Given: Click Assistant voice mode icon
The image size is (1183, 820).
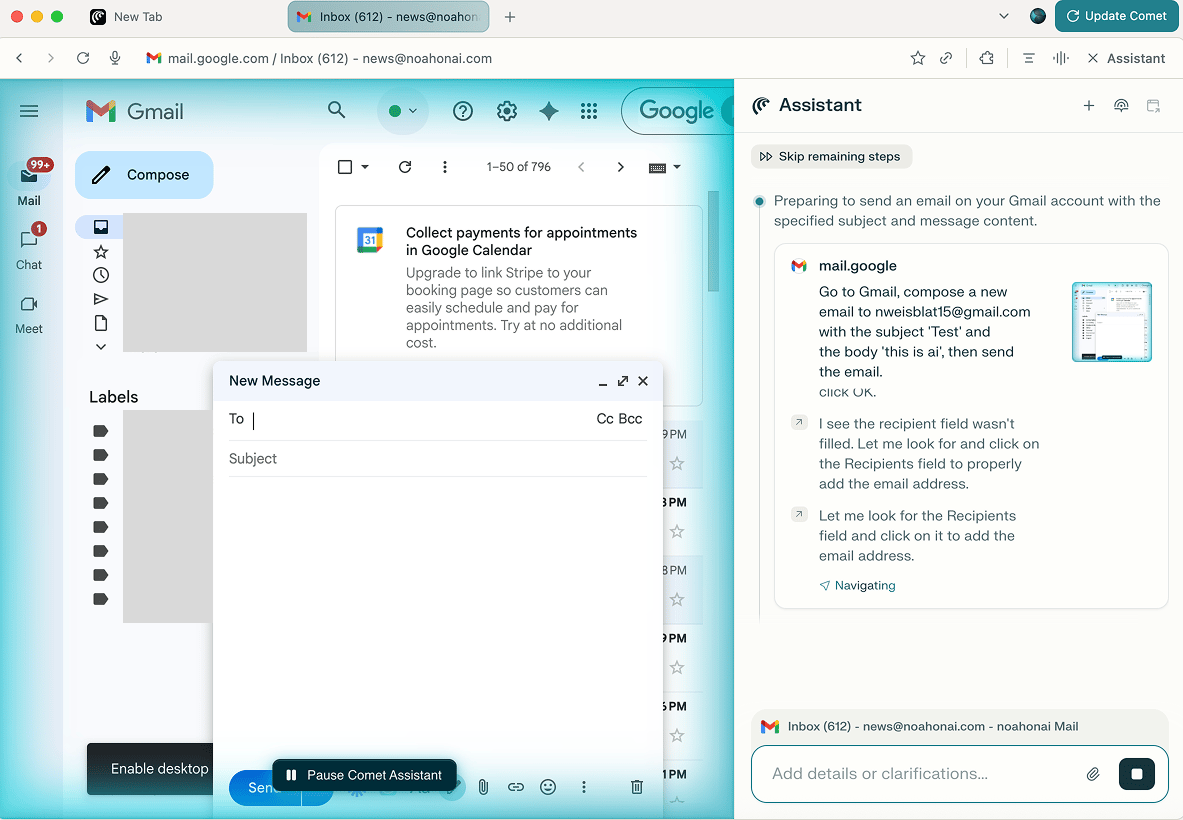Looking at the screenshot, I should [1121, 106].
